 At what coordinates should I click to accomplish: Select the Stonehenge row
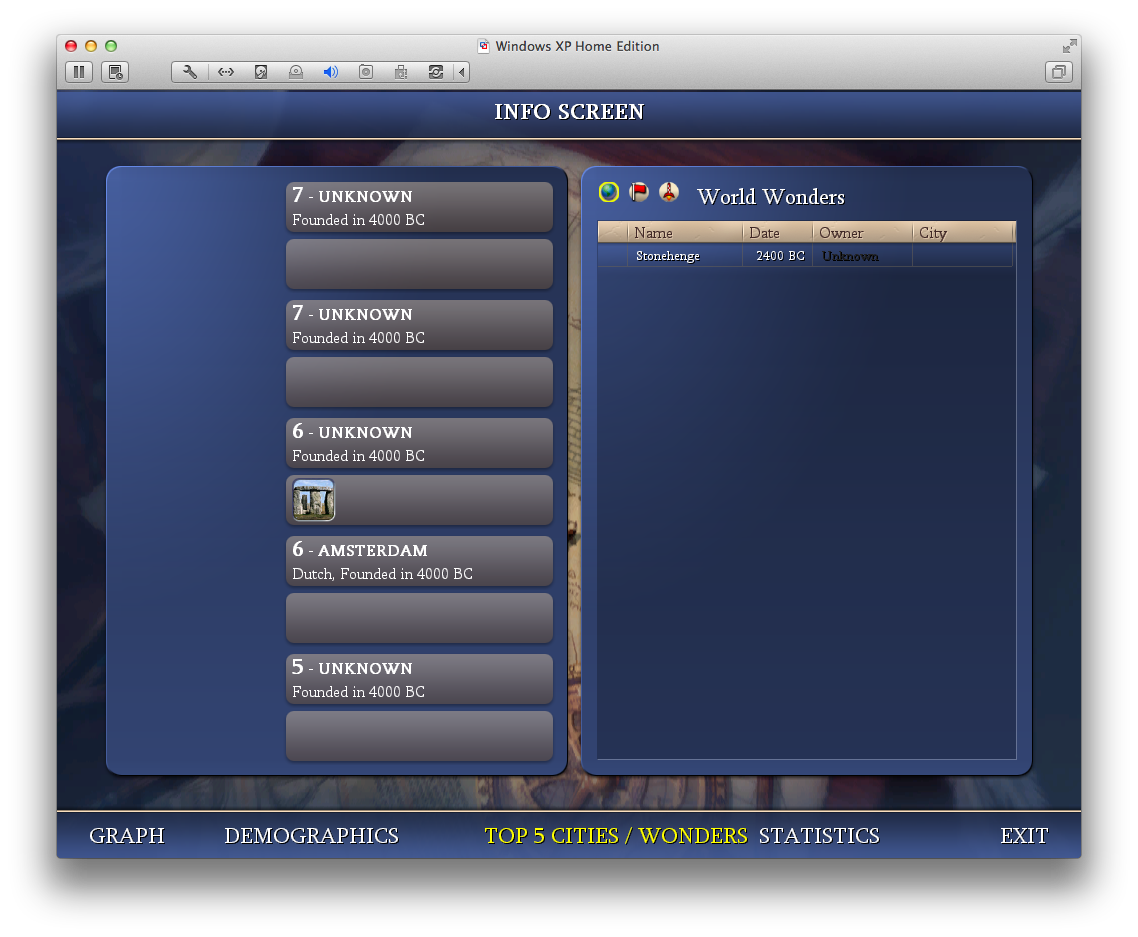805,255
